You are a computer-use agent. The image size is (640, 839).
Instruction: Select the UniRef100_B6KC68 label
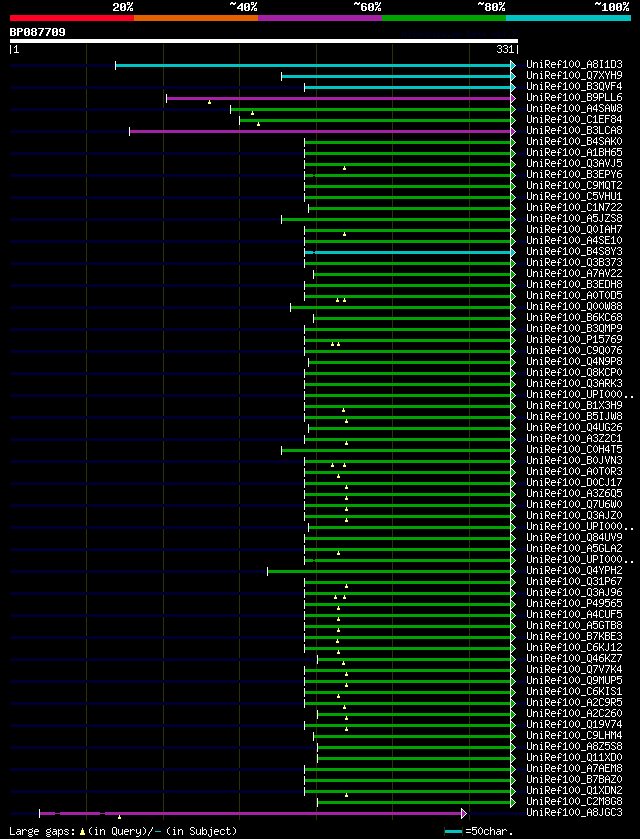[574, 318]
